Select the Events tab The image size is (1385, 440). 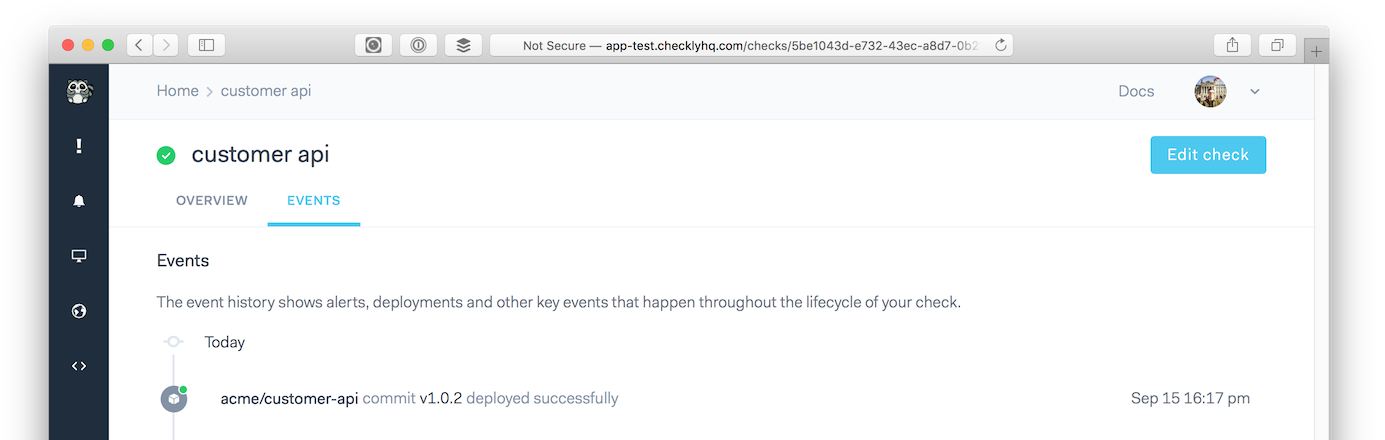[313, 200]
